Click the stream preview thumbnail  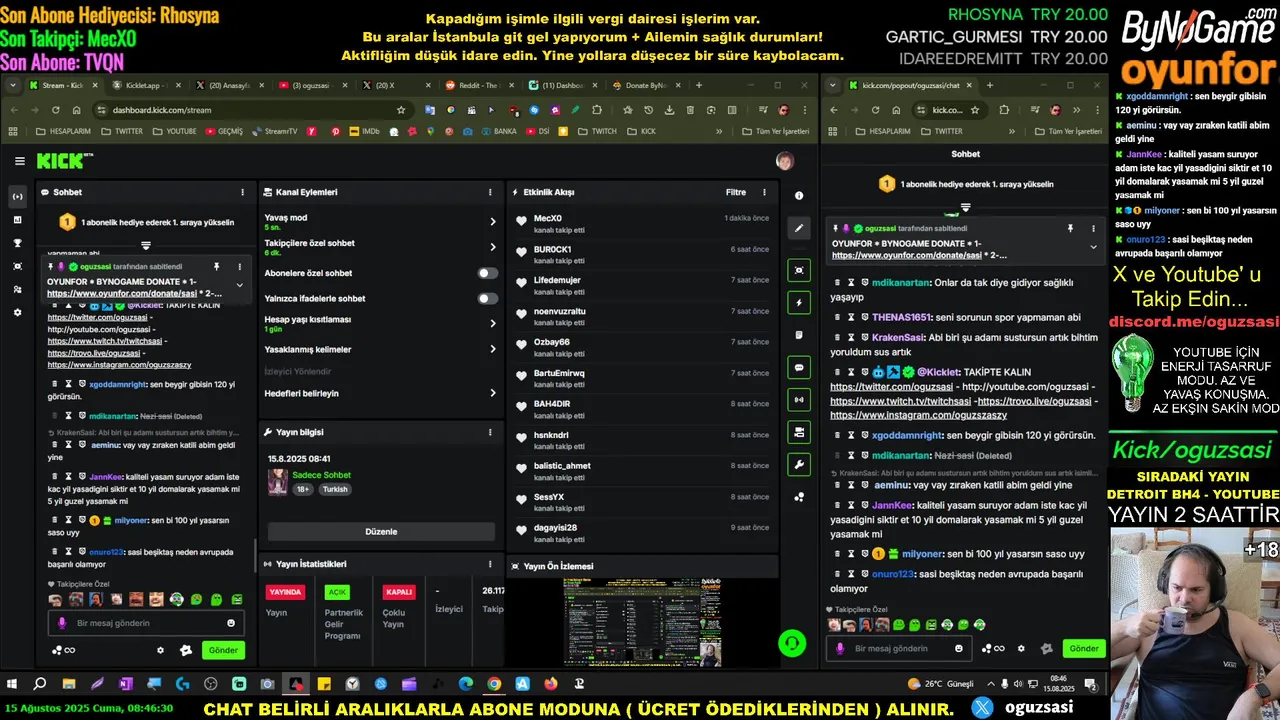[642, 622]
